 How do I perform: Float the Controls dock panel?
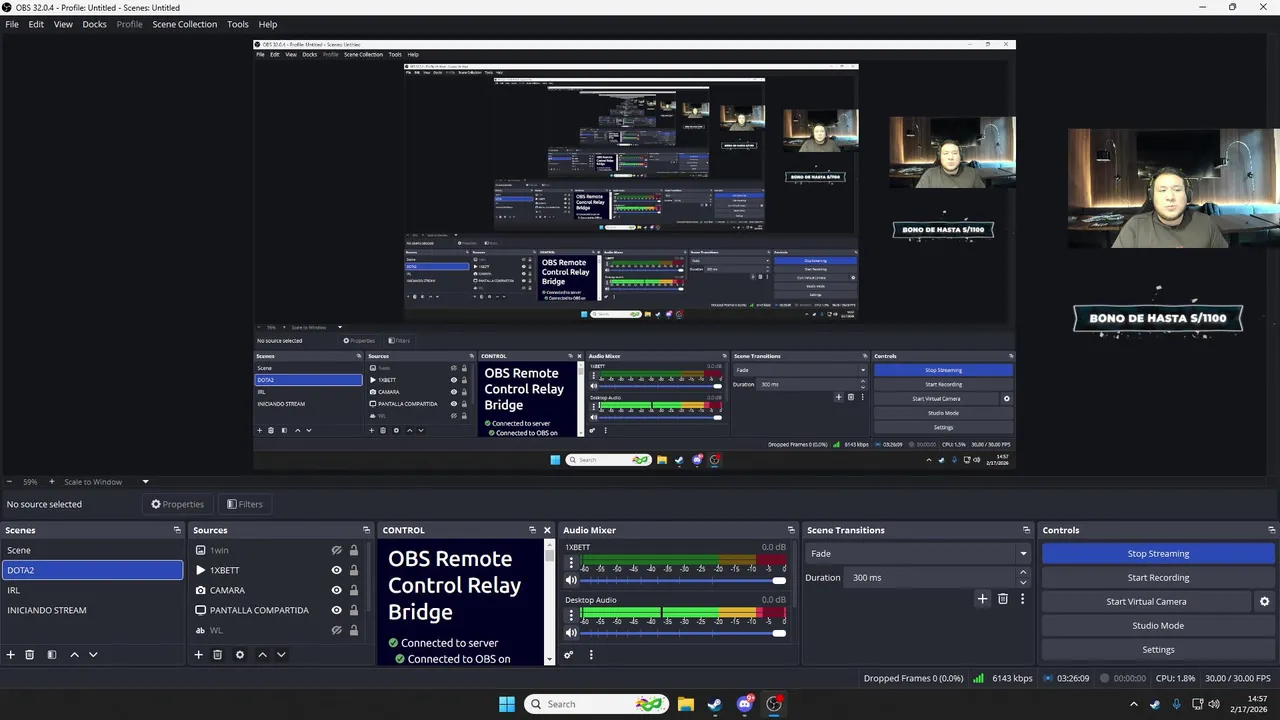1272,530
